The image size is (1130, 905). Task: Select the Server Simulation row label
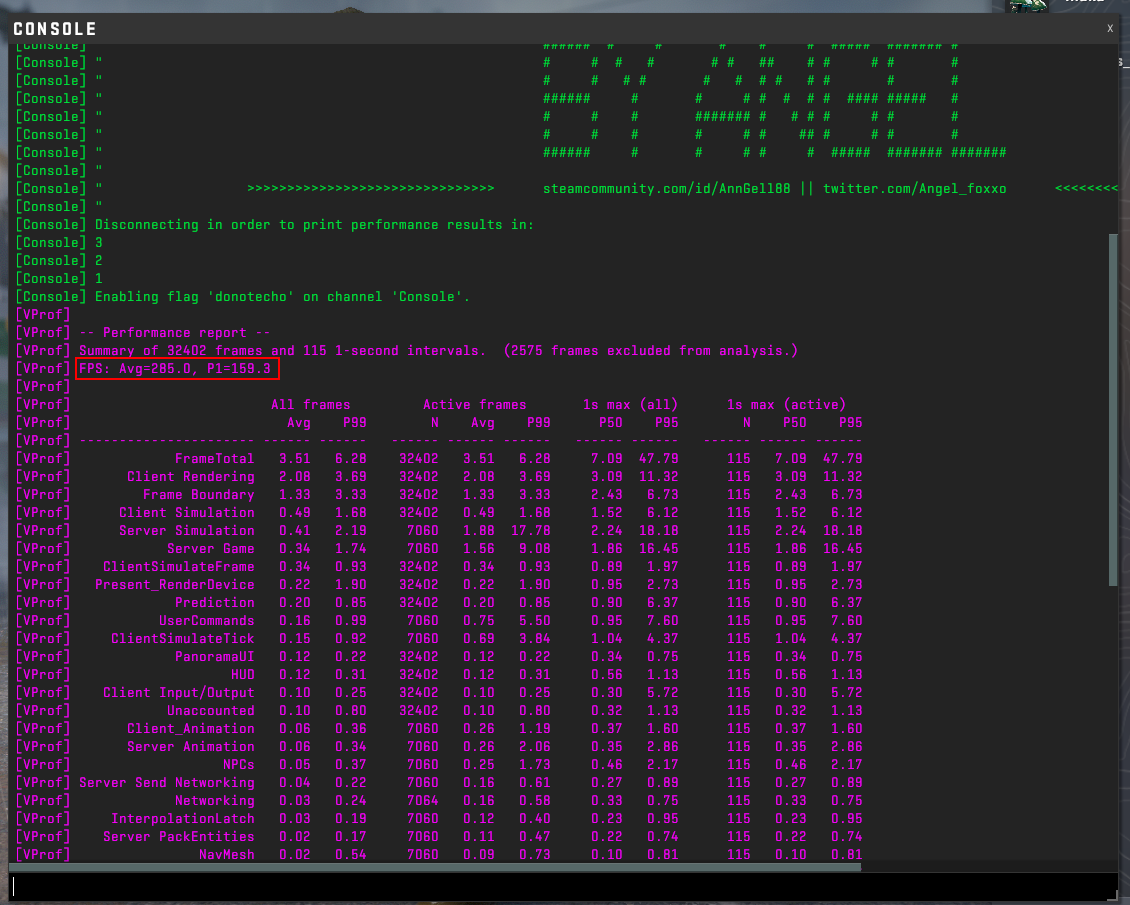click(186, 531)
